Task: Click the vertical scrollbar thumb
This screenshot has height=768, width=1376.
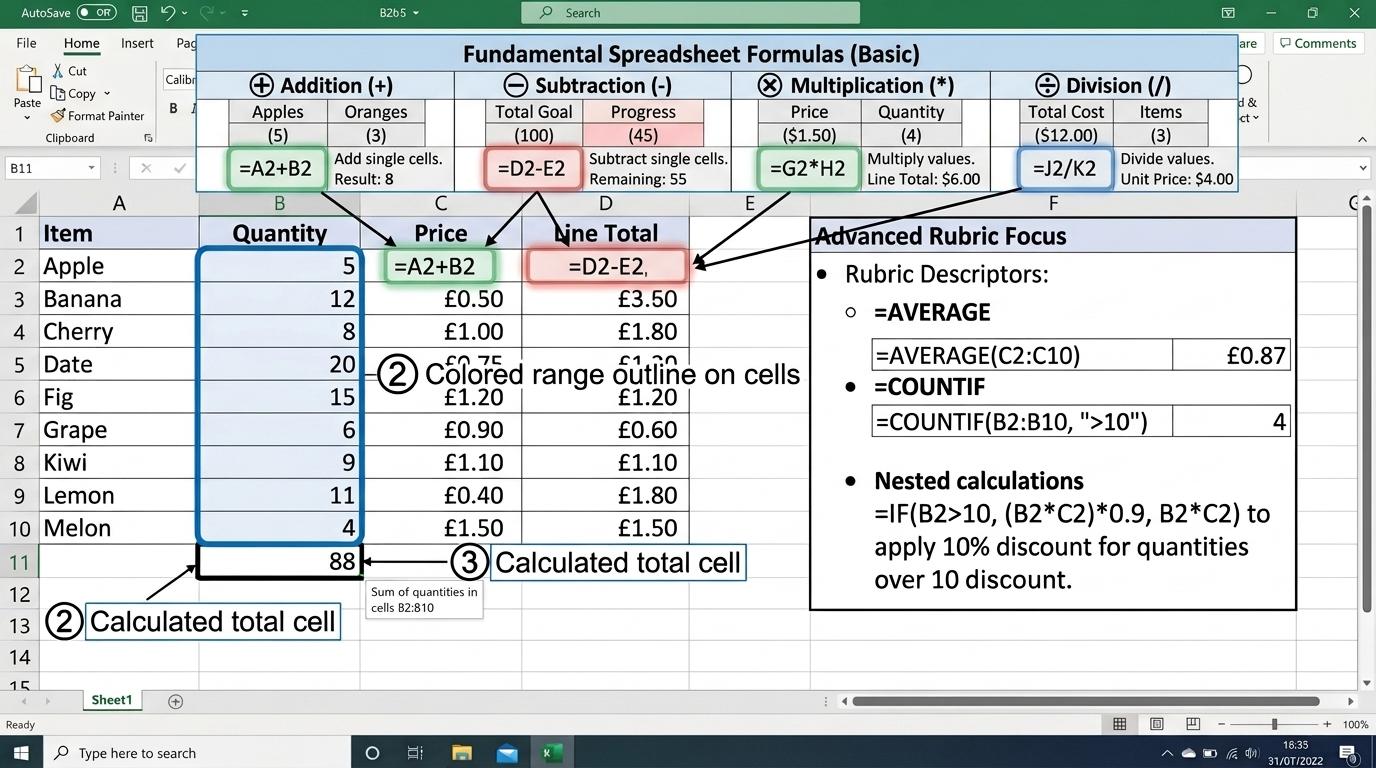Action: point(1366,410)
